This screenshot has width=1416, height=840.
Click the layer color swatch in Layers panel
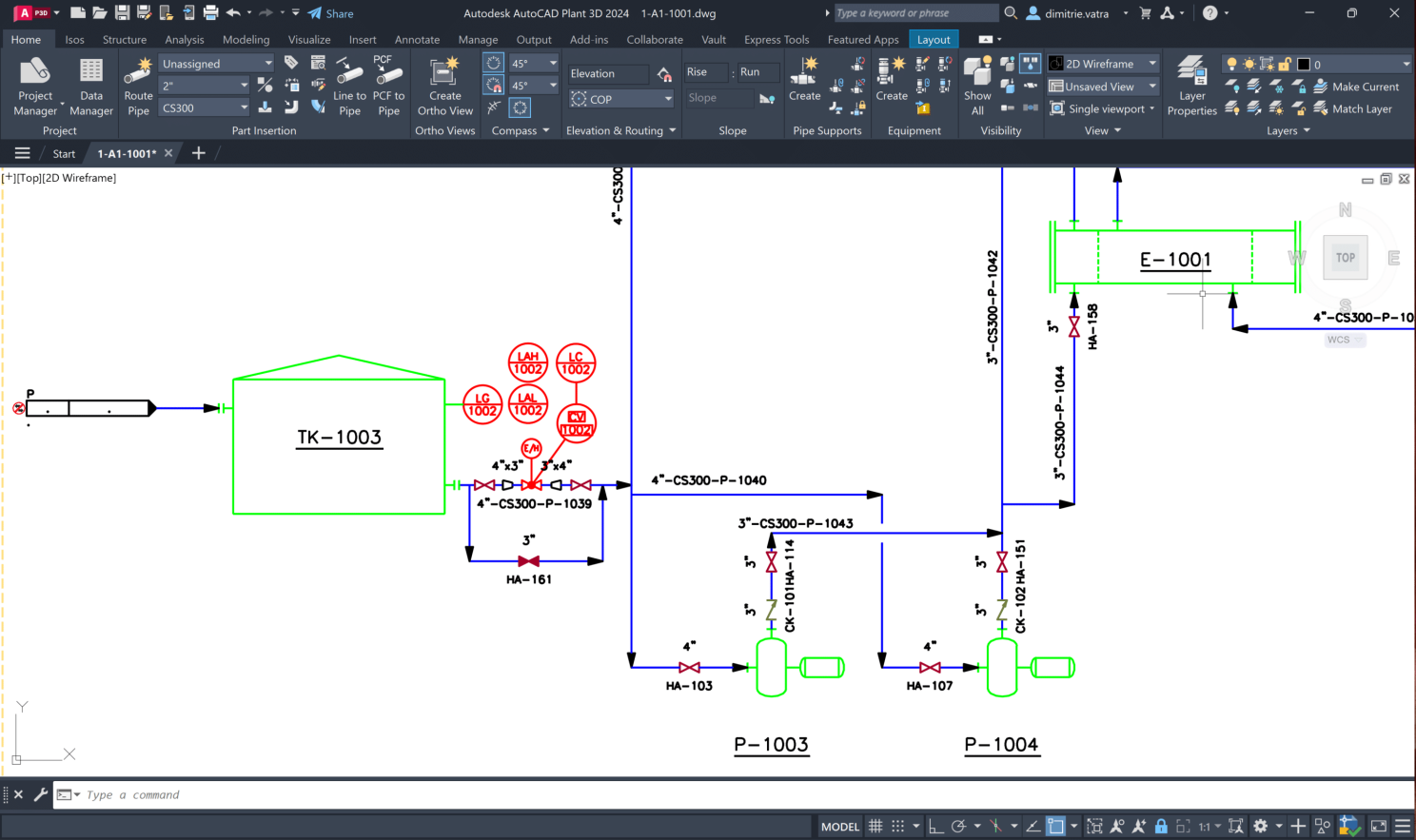coord(1304,64)
